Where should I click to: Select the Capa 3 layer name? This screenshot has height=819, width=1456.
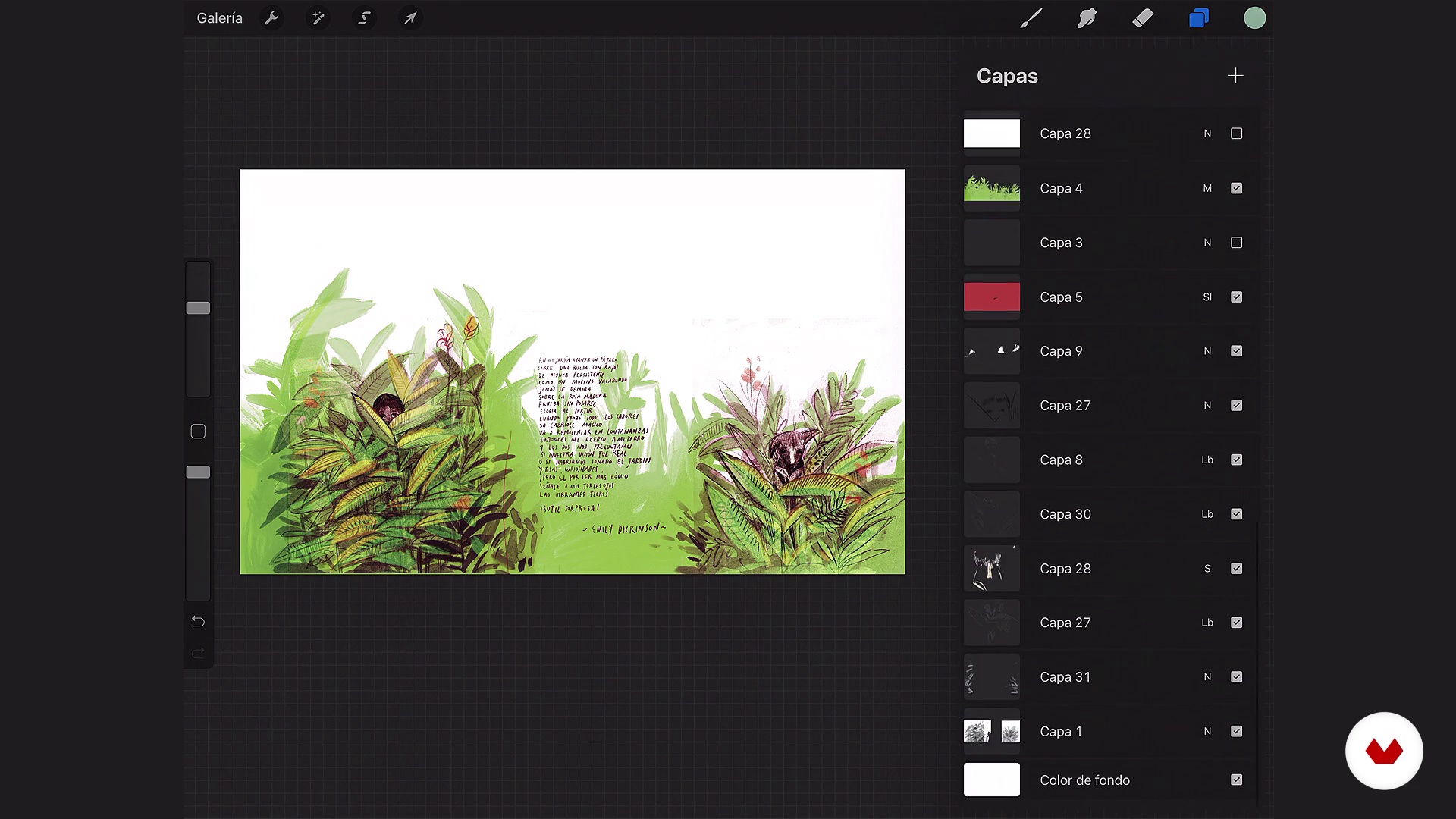pyautogui.click(x=1061, y=243)
